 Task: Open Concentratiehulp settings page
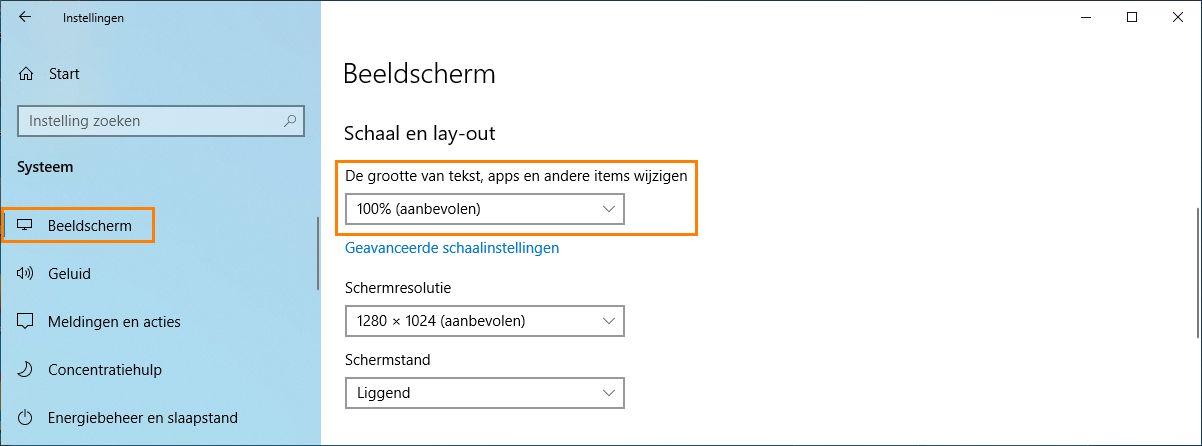coord(104,370)
